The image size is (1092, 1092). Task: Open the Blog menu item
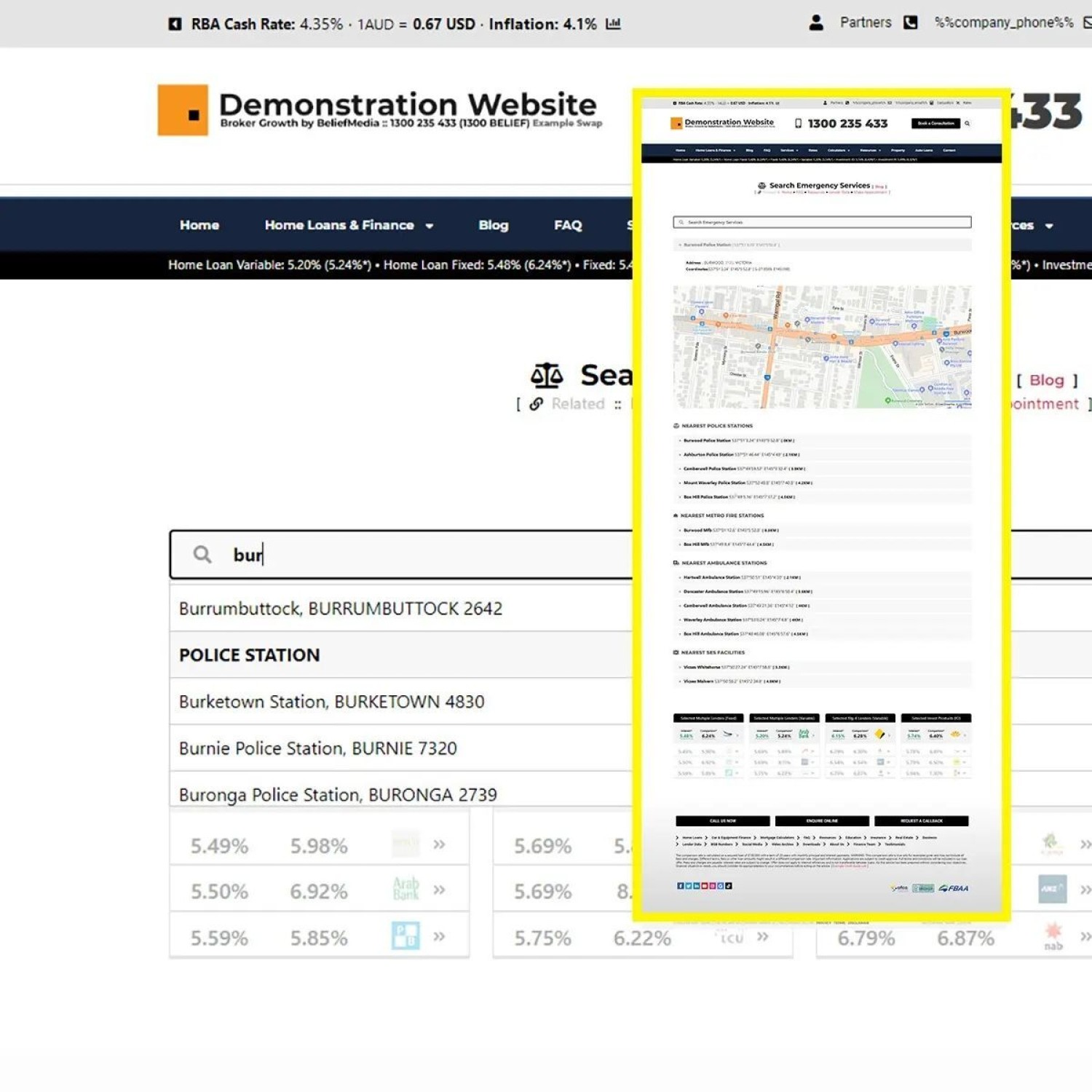point(493,226)
